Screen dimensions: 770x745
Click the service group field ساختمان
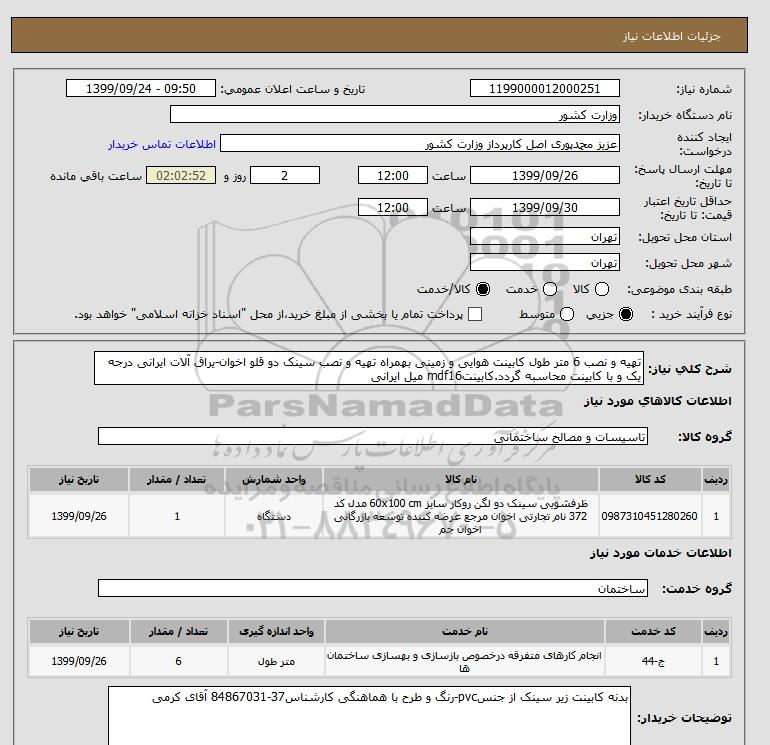(373, 588)
